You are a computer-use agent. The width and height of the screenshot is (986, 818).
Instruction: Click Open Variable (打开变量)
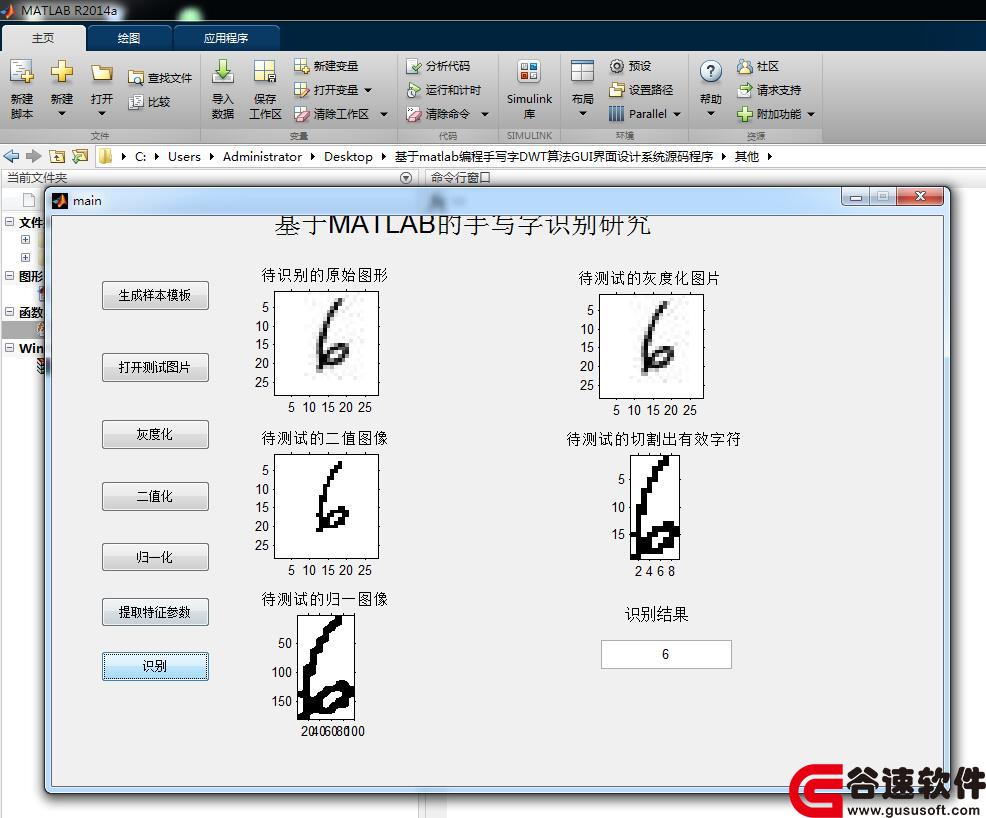(x=326, y=90)
